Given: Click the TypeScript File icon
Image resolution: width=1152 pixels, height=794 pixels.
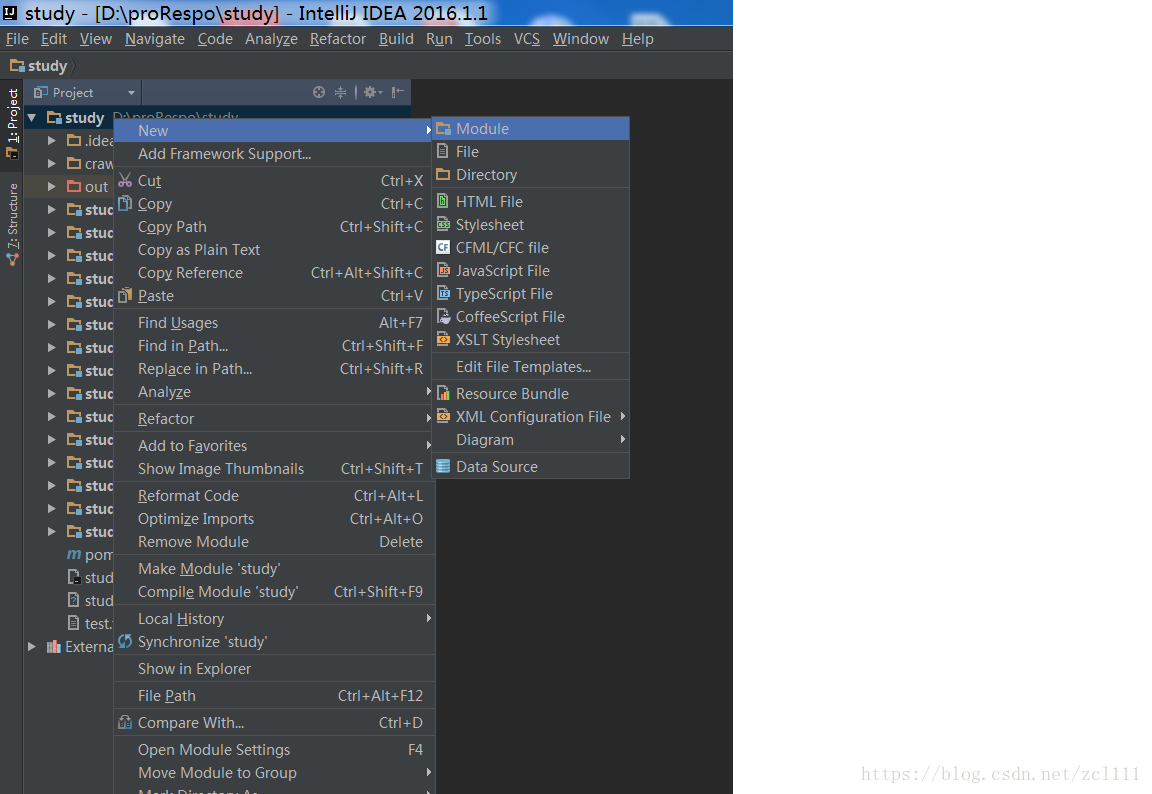Looking at the screenshot, I should coord(443,293).
